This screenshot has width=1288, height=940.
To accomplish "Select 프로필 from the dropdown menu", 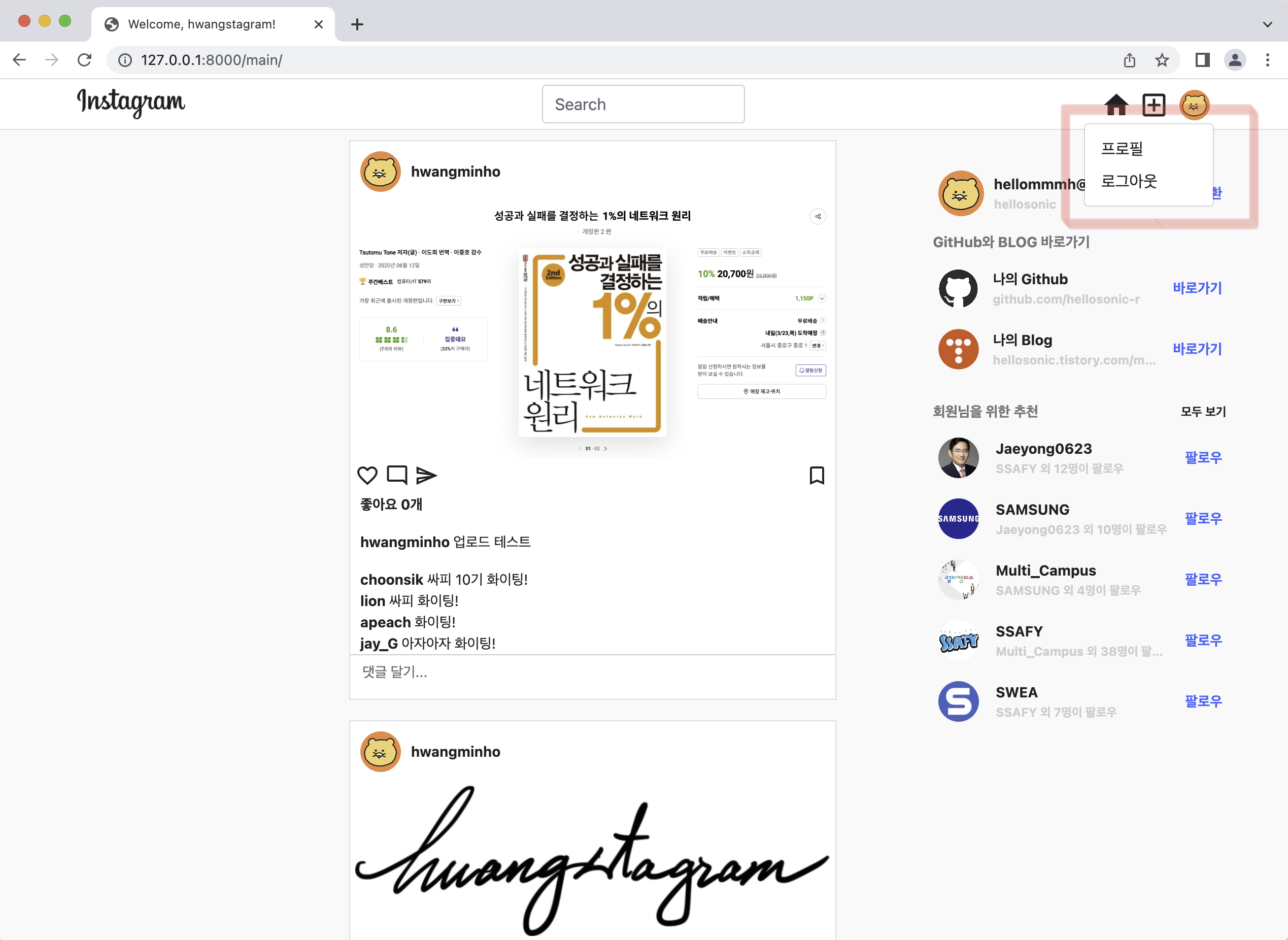I will [1122, 149].
